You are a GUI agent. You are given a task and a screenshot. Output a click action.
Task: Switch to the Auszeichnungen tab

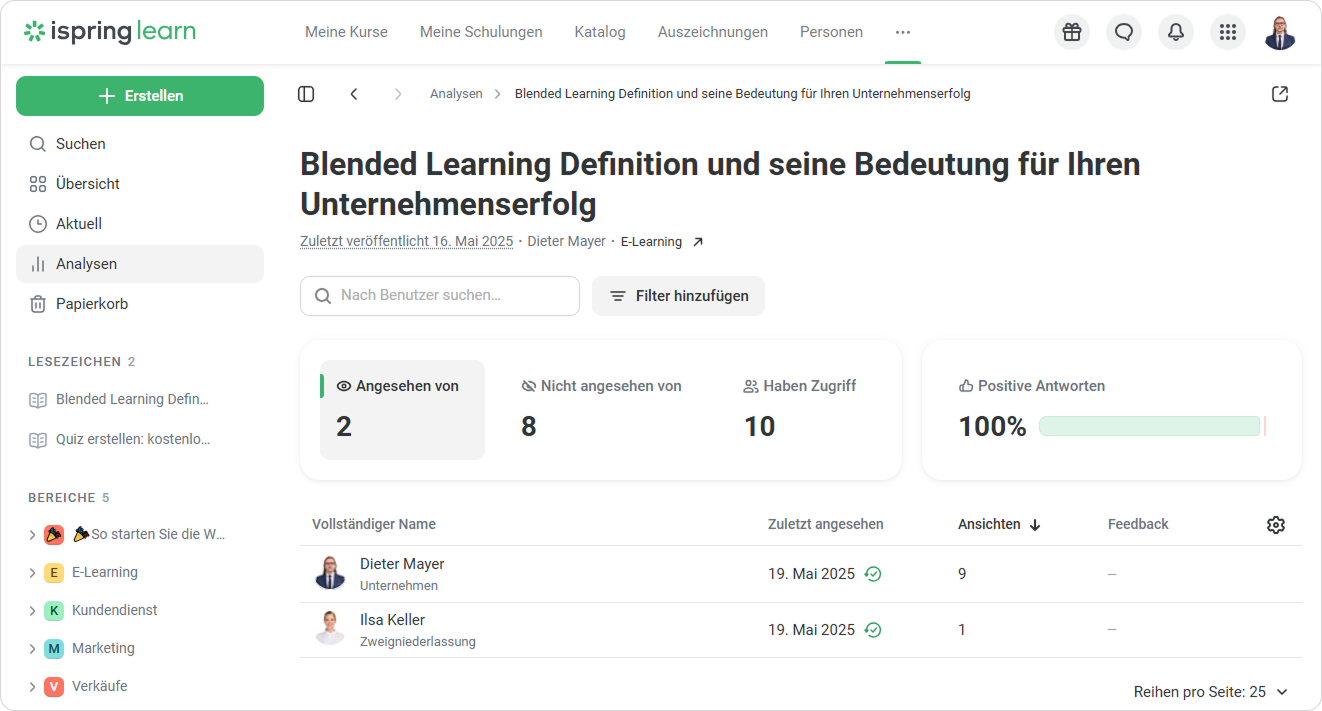tap(713, 32)
